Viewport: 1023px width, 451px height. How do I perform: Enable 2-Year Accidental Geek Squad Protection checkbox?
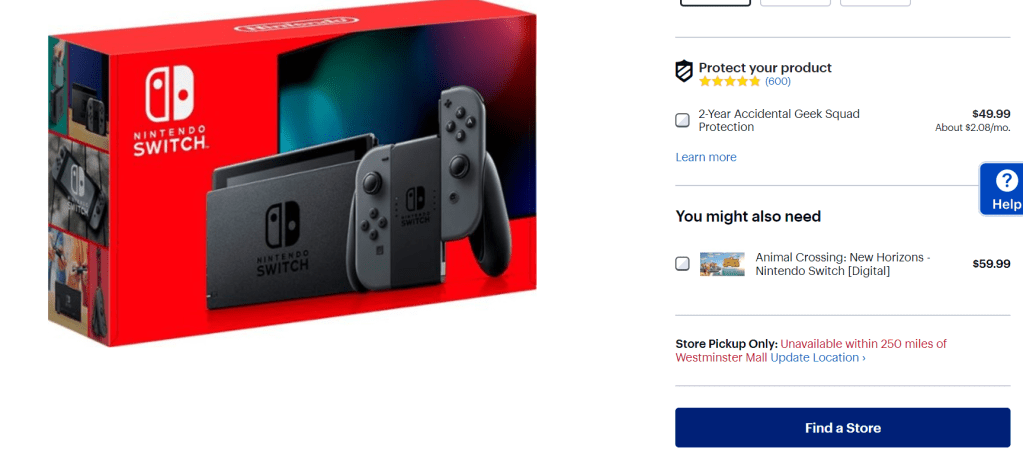(x=682, y=120)
